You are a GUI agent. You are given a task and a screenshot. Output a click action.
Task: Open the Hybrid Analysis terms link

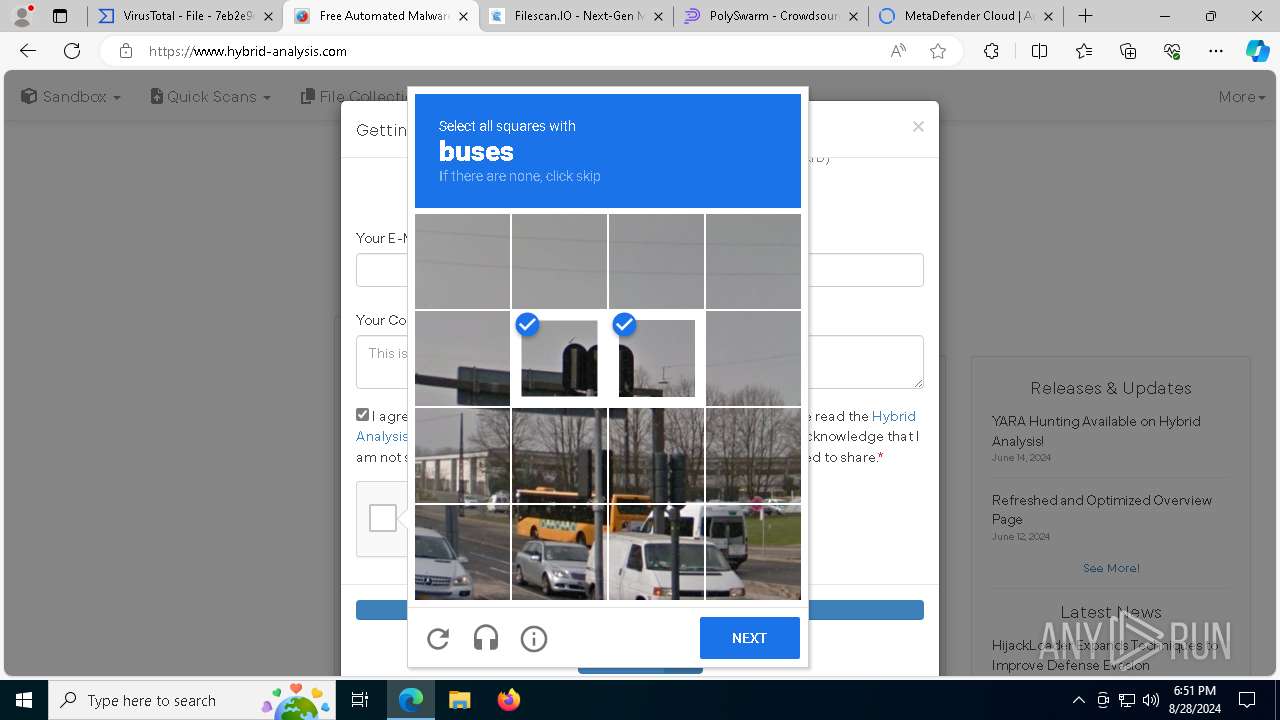(893, 416)
